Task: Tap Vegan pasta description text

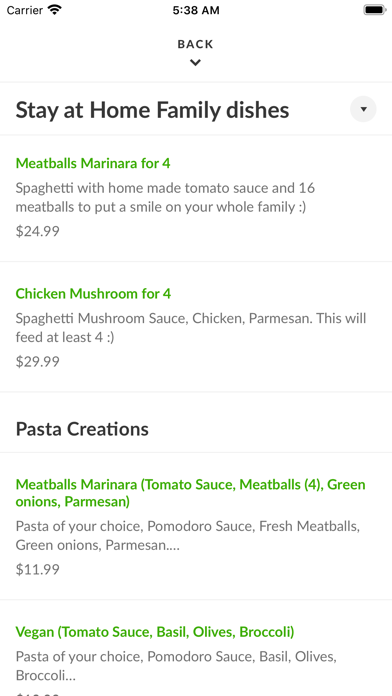Action: tap(176, 666)
